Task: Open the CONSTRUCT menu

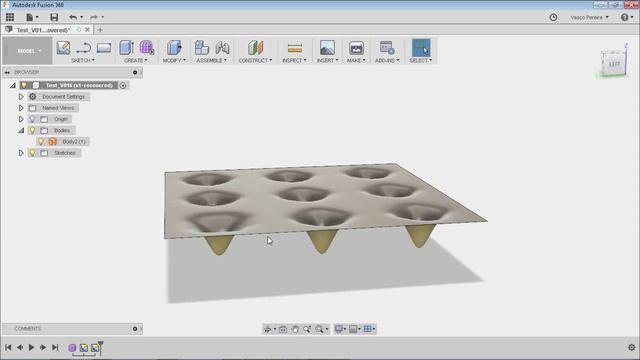Action: pos(256,60)
